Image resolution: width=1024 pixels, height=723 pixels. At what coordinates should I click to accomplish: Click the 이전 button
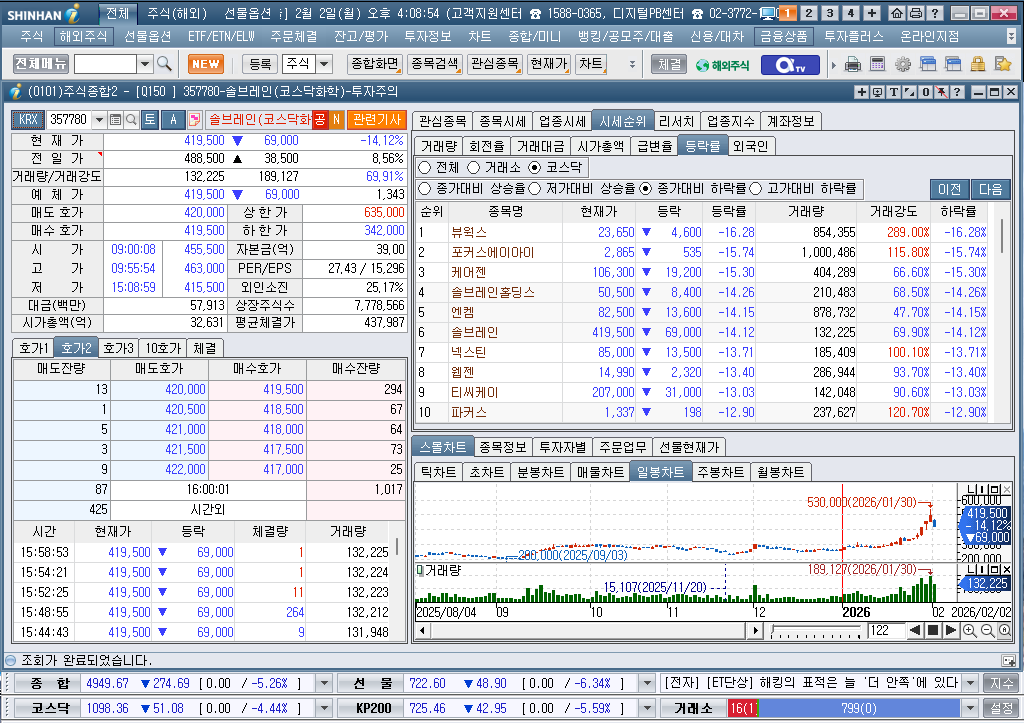pyautogui.click(x=950, y=189)
